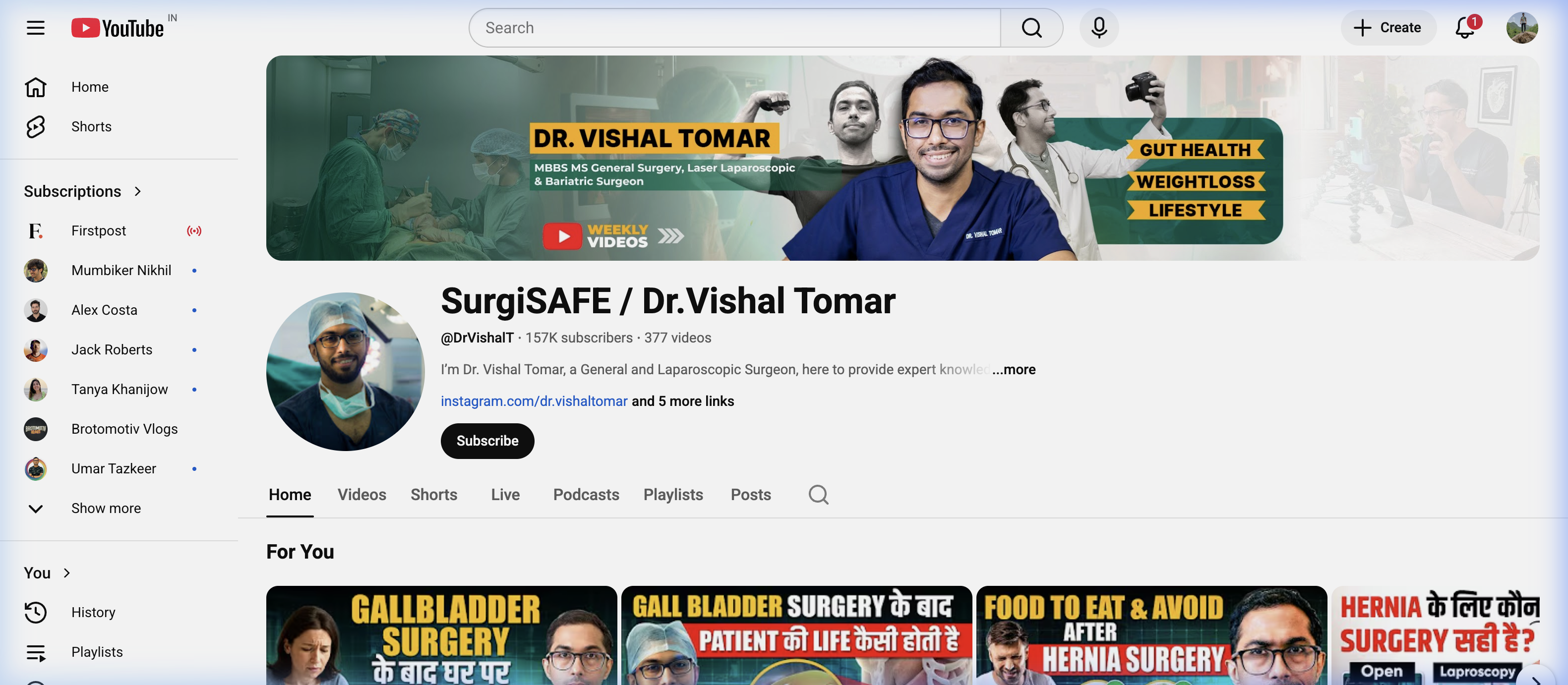Viewport: 1568px width, 685px height.
Task: Click the Subscribe button
Action: tap(487, 441)
